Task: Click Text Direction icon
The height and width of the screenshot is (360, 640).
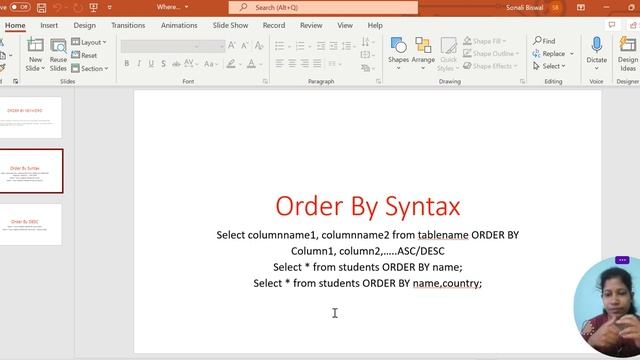Action: click(367, 42)
